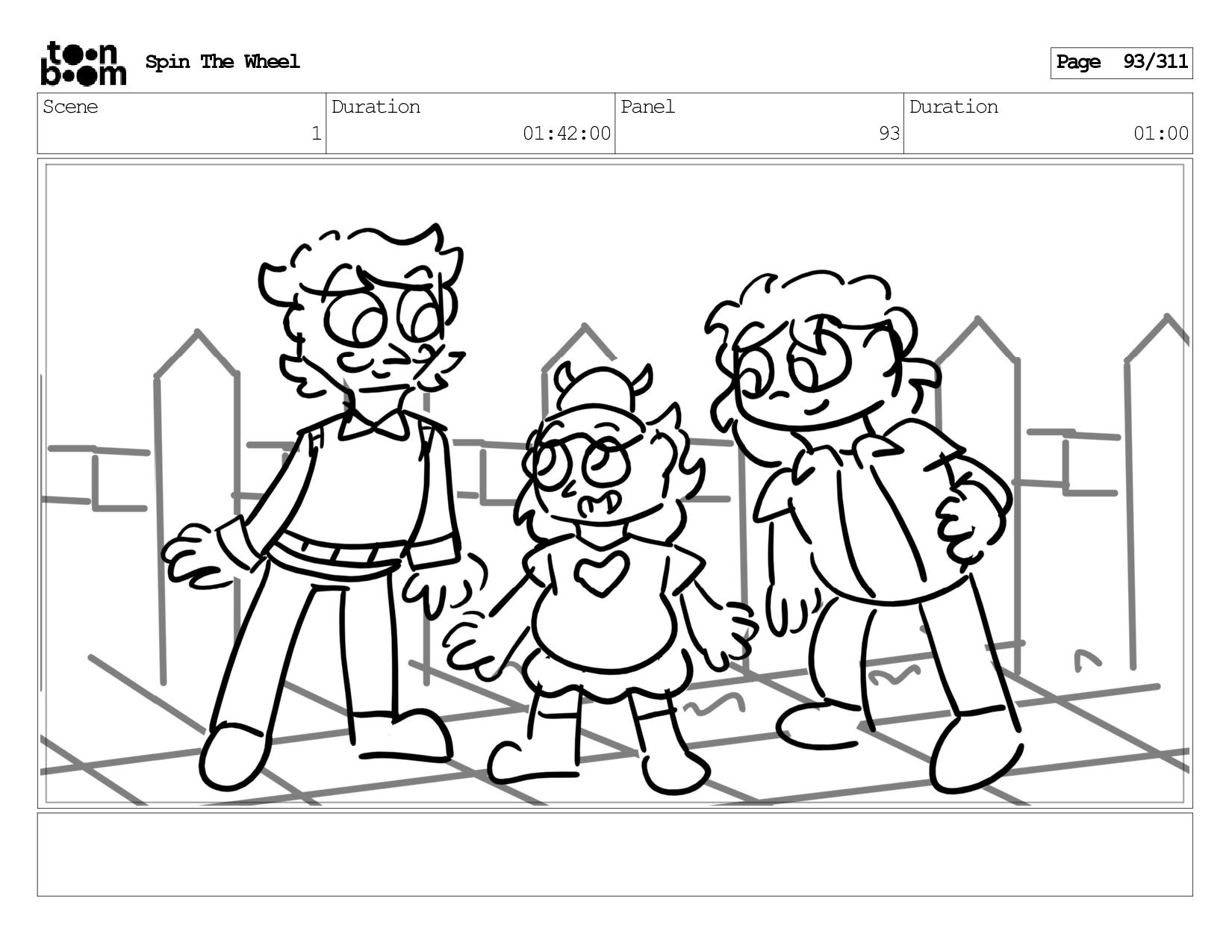This screenshot has height=952, width=1232.
Task: Click the panel duration '01:00' value
Action: pyautogui.click(x=1161, y=134)
